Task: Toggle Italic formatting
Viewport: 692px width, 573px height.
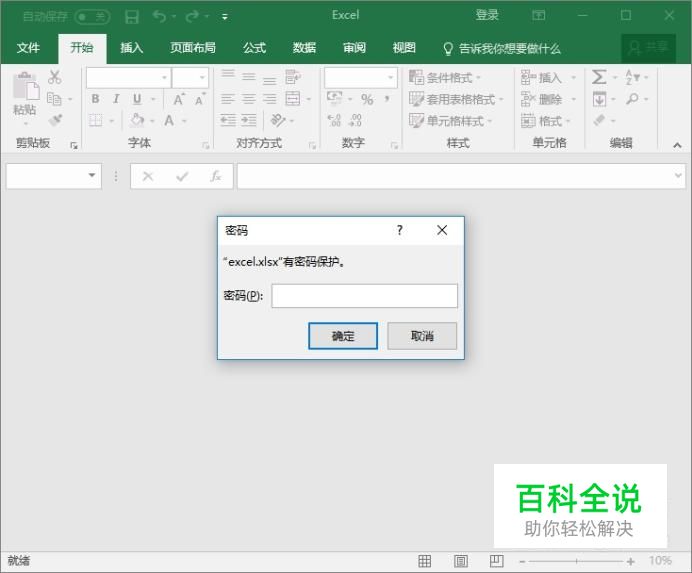Action: pos(116,99)
